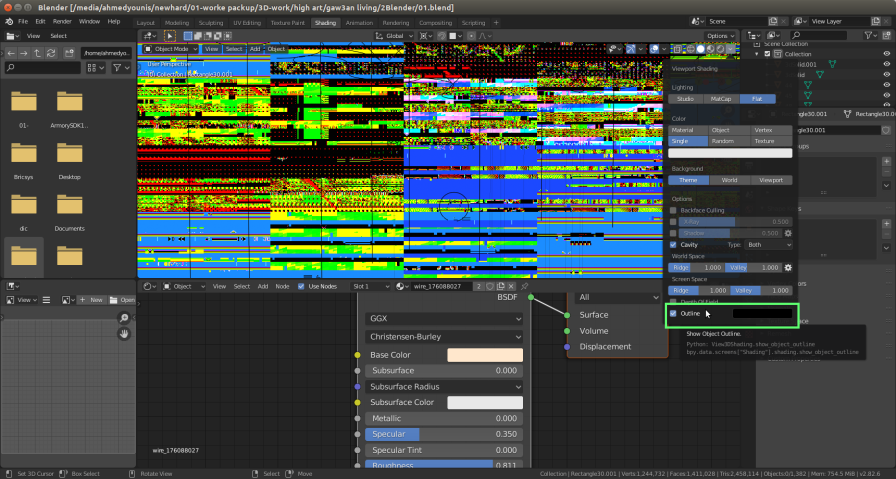
Task: Open Slot 1 material slot dropdown
Action: pyautogui.click(x=371, y=286)
